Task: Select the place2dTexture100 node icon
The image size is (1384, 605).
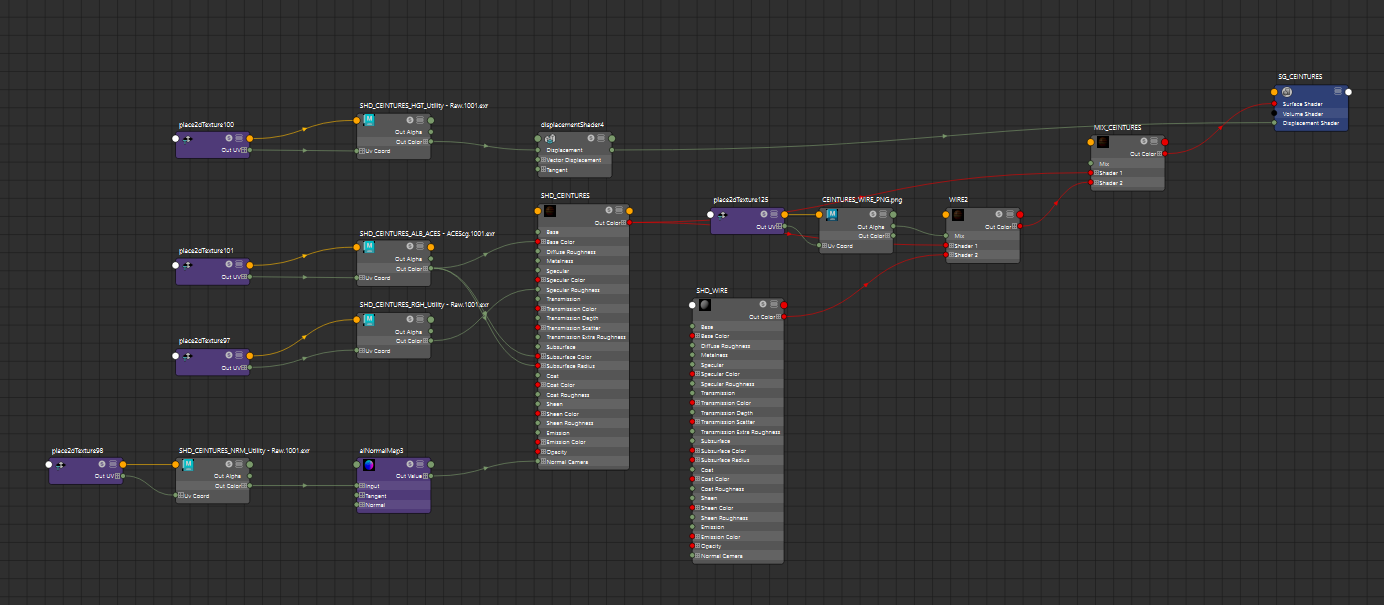Action: click(187, 140)
